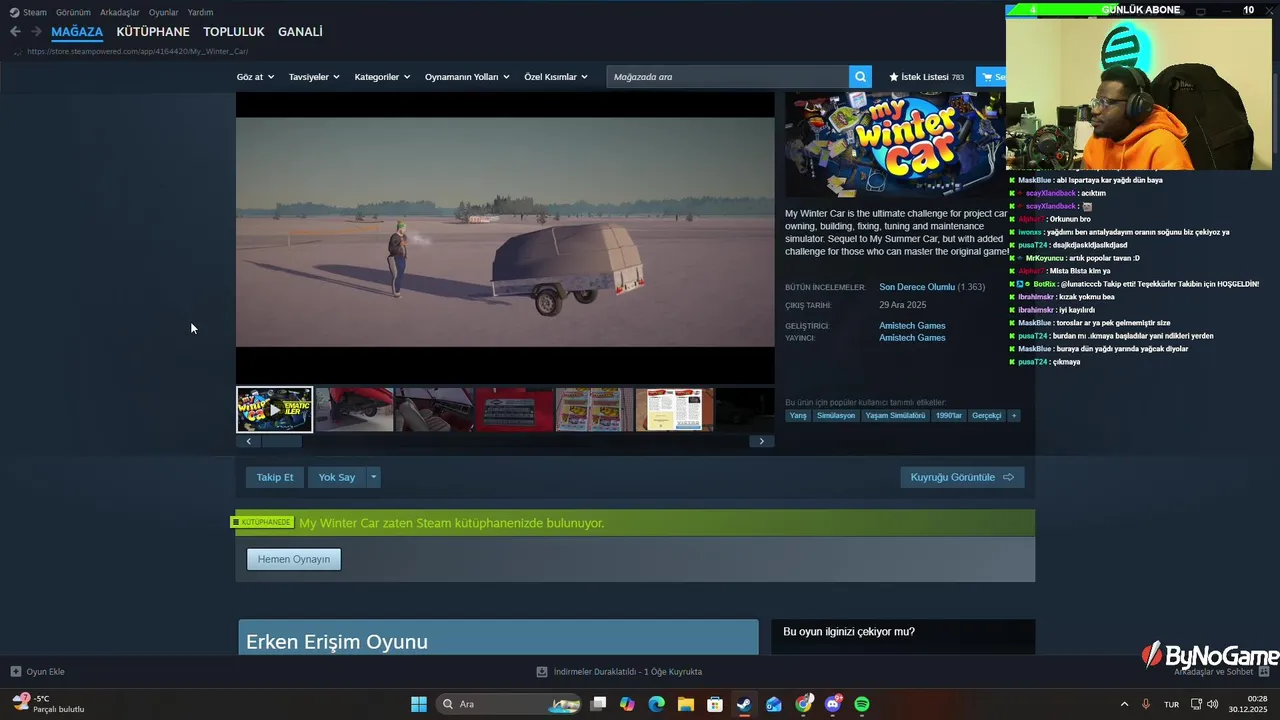Open the Görünüm menu
This screenshot has width=1280, height=720.
73,12
